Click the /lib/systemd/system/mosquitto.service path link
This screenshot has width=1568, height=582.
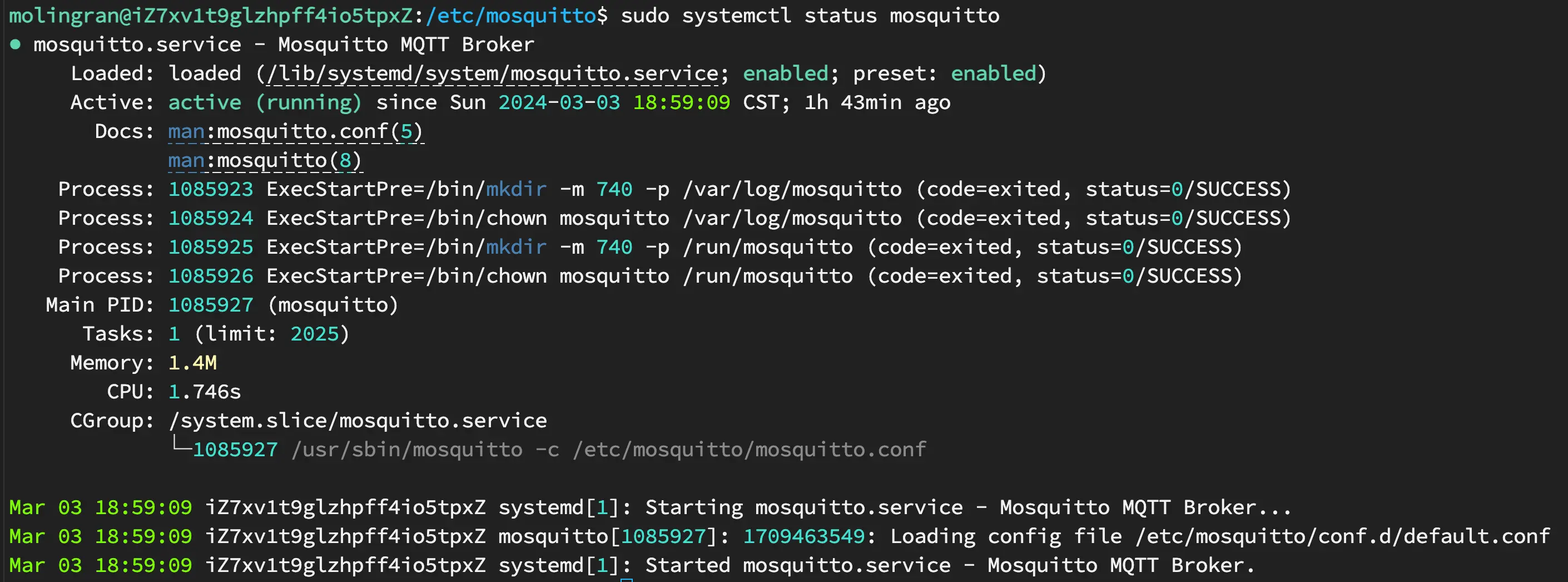click(x=493, y=74)
